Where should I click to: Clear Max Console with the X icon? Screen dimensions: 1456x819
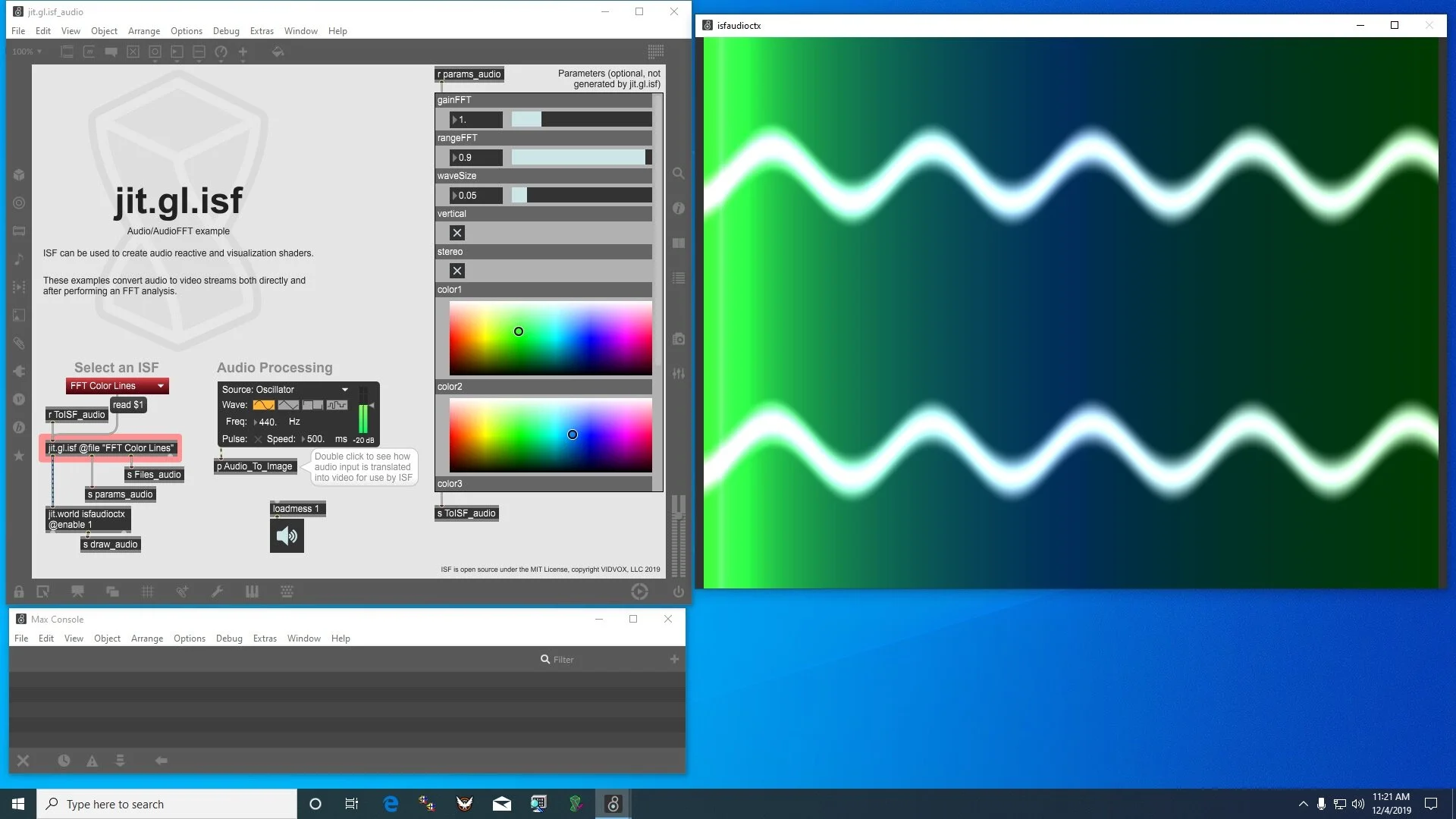24,761
